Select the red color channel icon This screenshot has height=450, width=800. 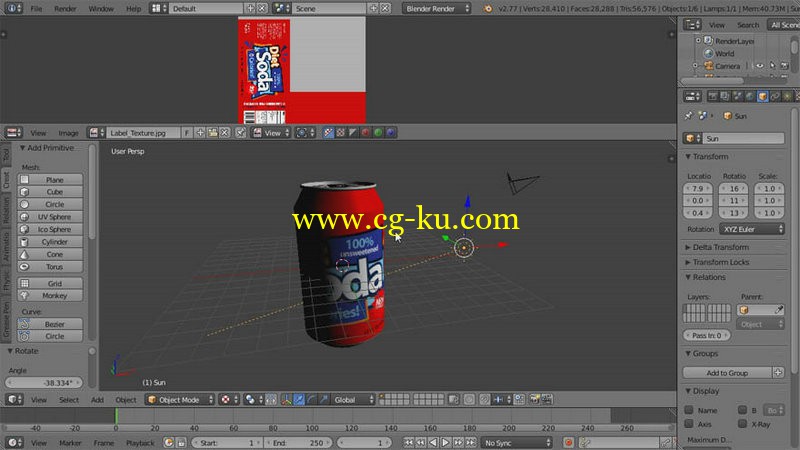coord(366,133)
